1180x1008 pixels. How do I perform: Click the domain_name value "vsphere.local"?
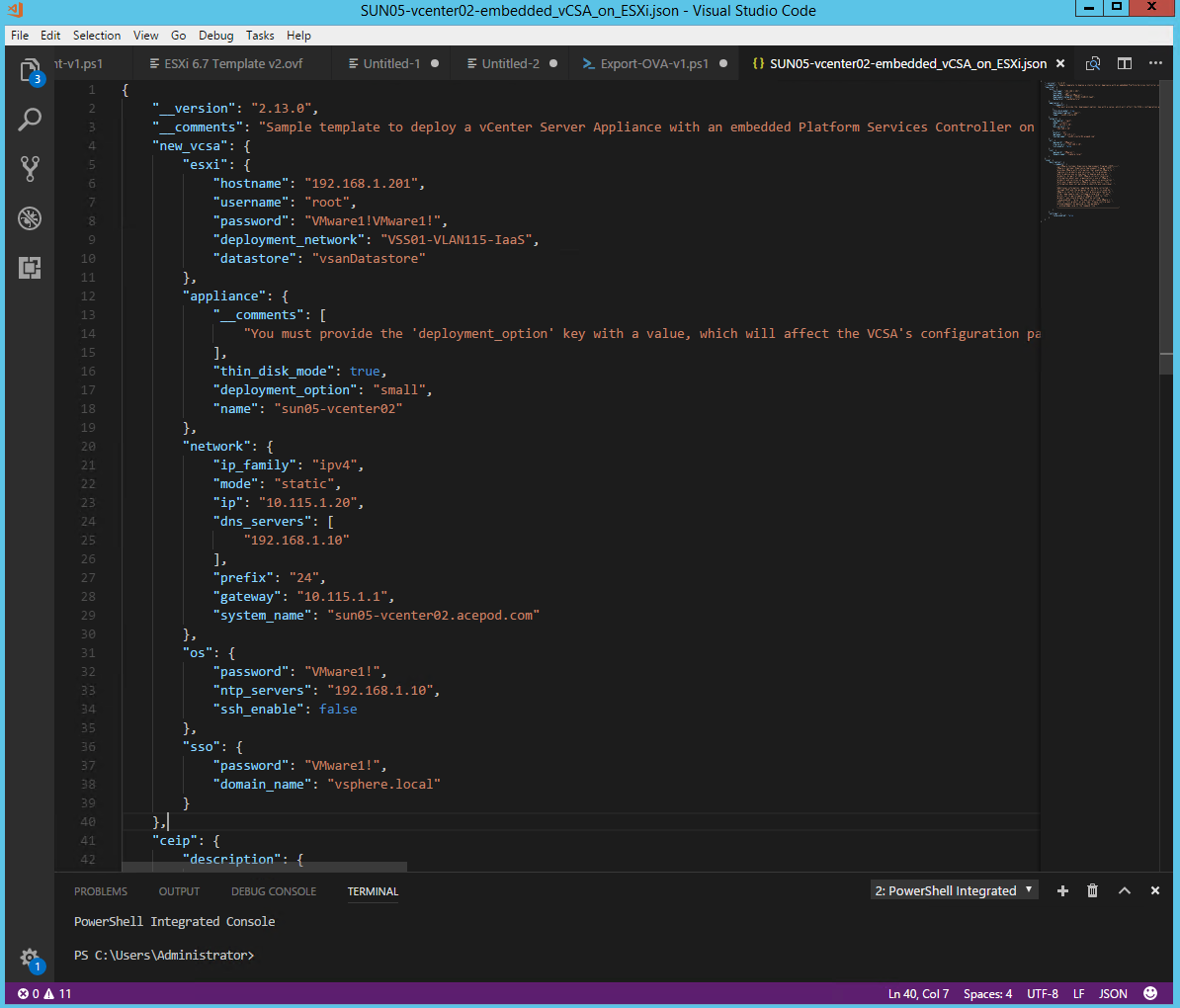pyautogui.click(x=383, y=785)
